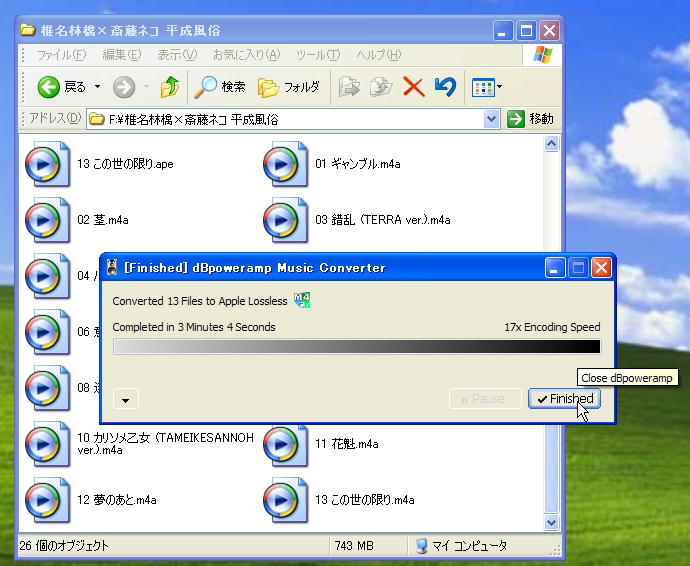Go back with the 戻る button
The height and width of the screenshot is (566, 690).
tap(61, 87)
